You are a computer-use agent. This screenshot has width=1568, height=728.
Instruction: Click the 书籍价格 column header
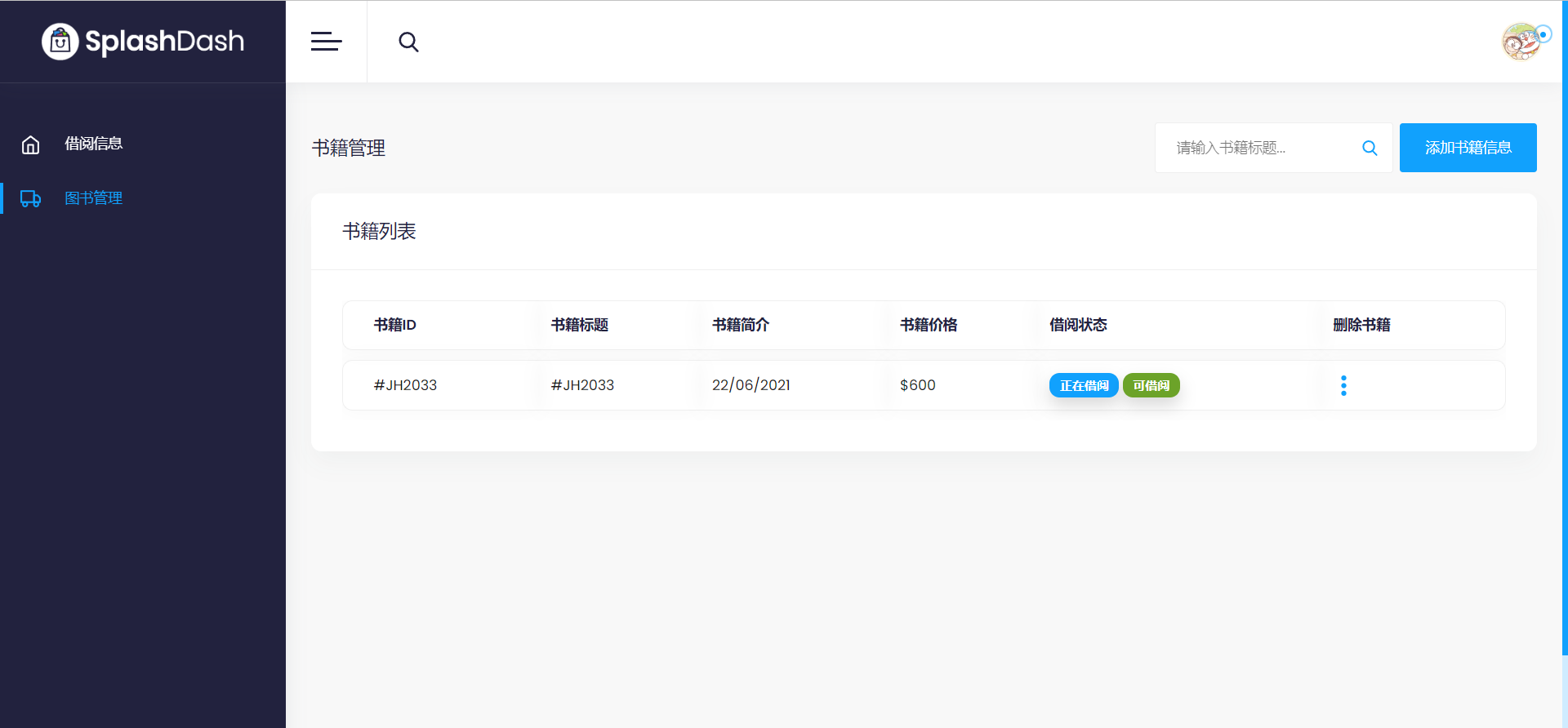coord(929,325)
